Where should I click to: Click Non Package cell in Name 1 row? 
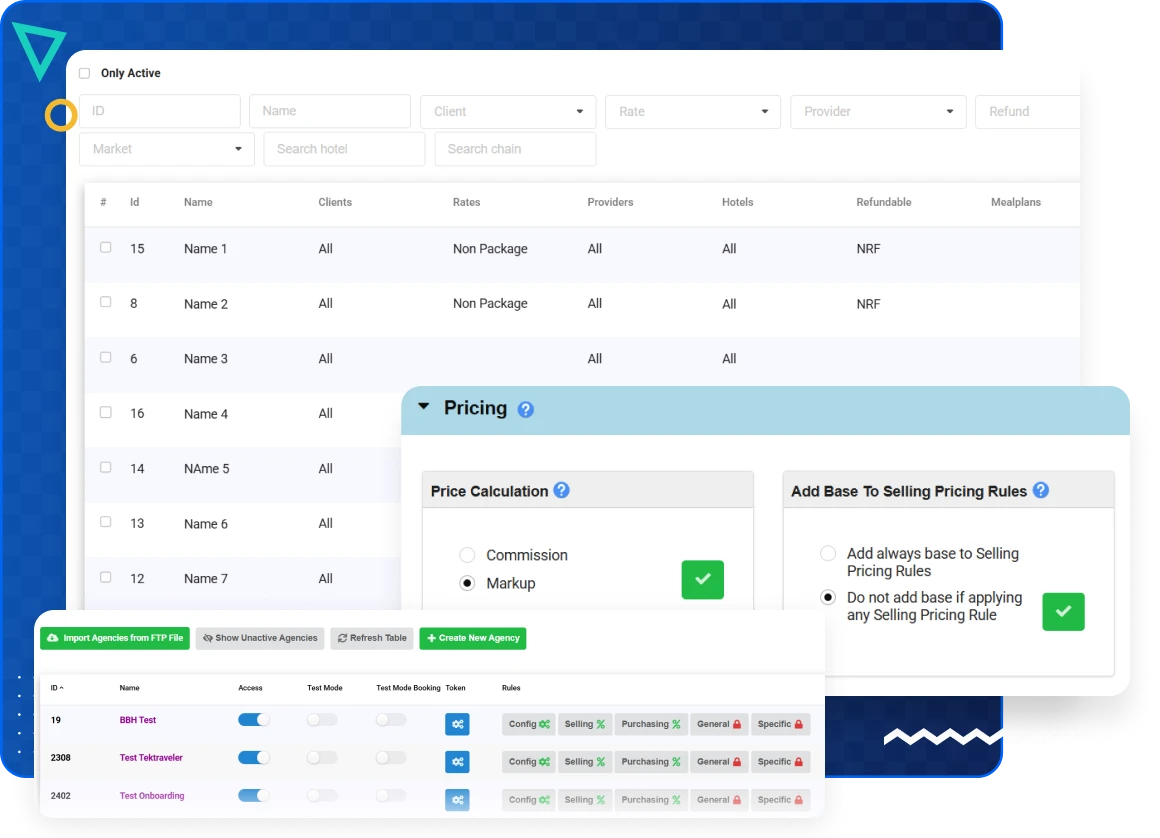coord(490,249)
